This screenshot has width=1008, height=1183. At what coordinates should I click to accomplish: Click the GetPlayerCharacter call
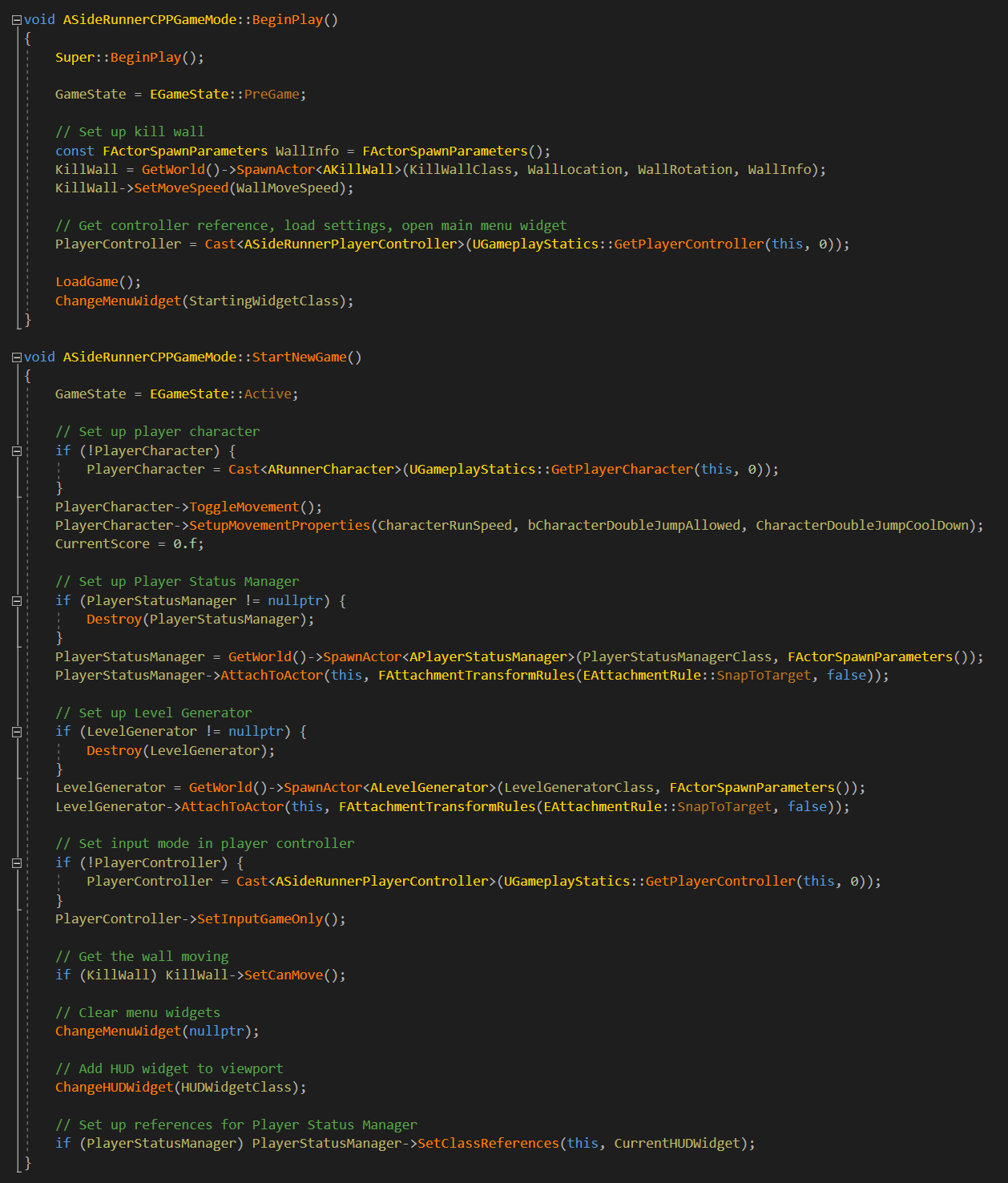pyautogui.click(x=622, y=470)
